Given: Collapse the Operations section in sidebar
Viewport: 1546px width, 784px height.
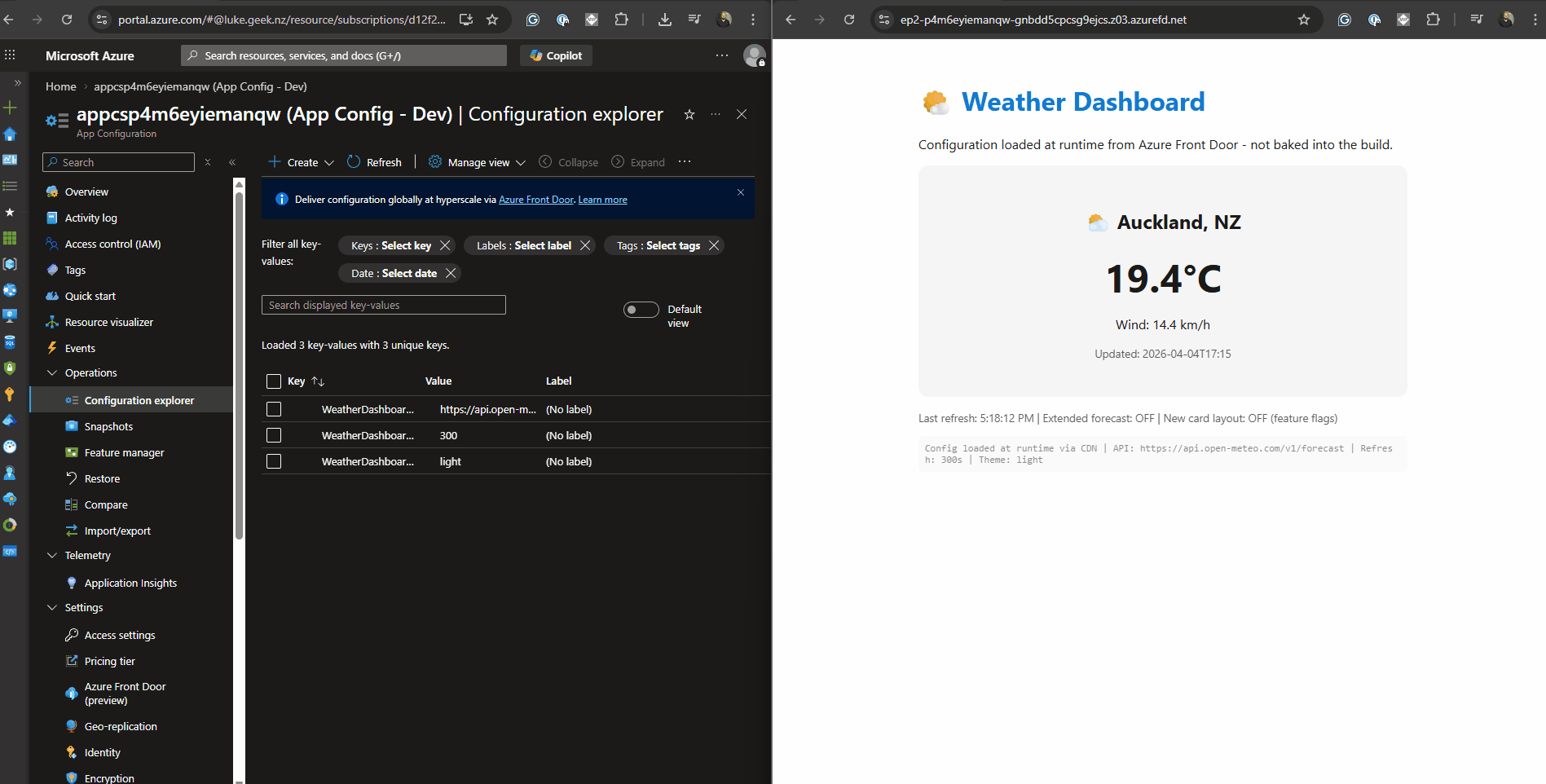Looking at the screenshot, I should point(52,373).
